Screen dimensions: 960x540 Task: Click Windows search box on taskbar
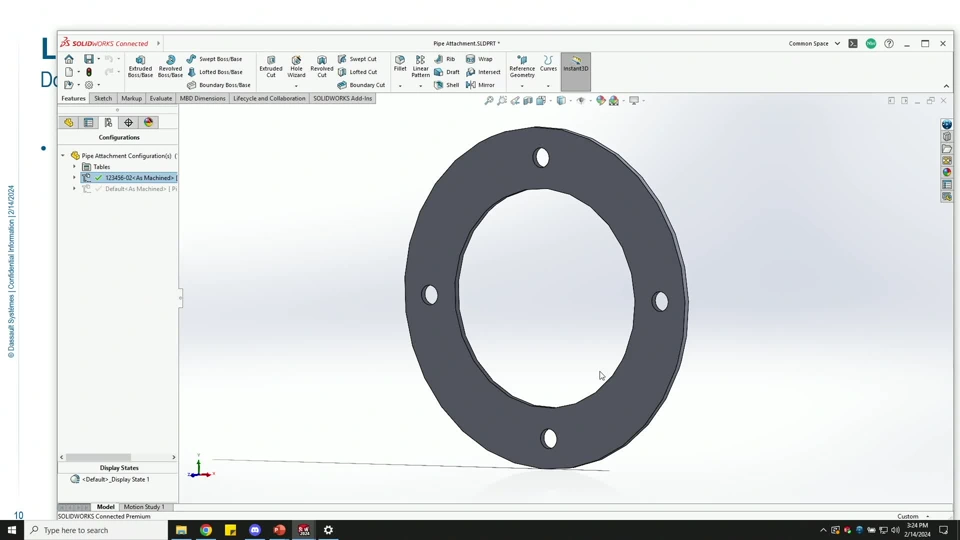click(x=96, y=530)
